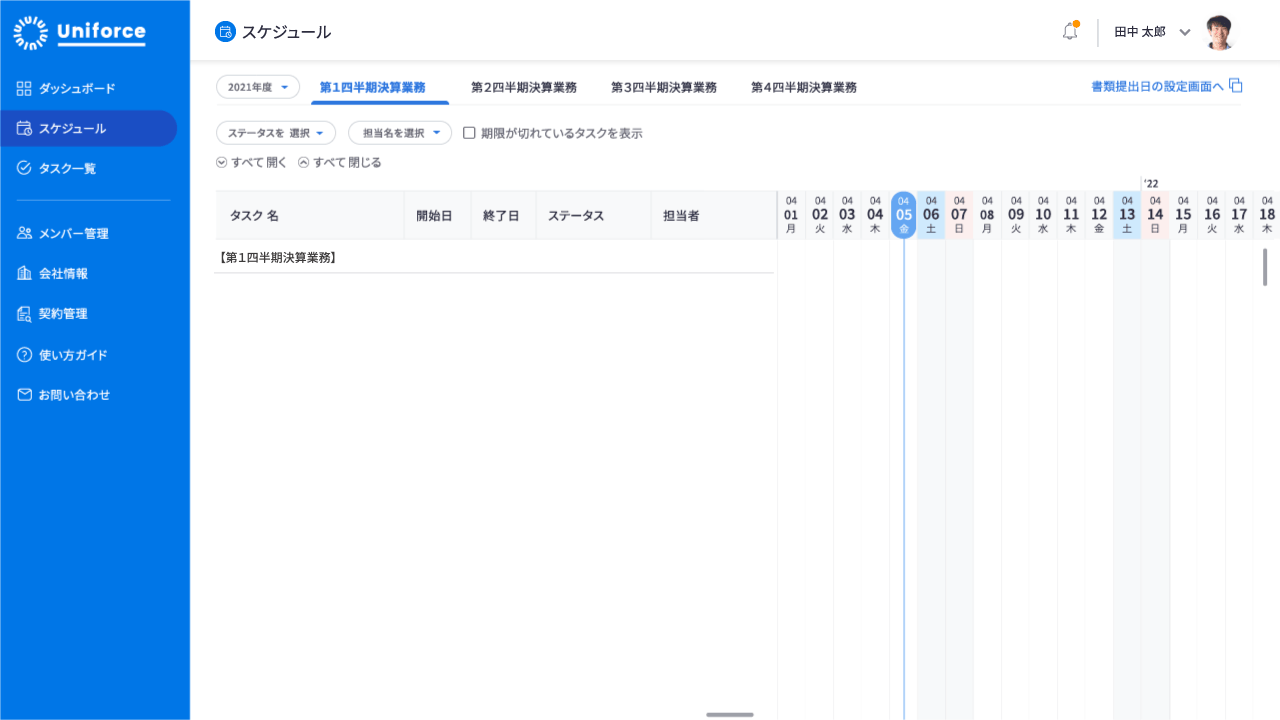Viewport: 1280px width, 720px height.
Task: Click the 04/13 土 date column
Action: pyautogui.click(x=1127, y=214)
